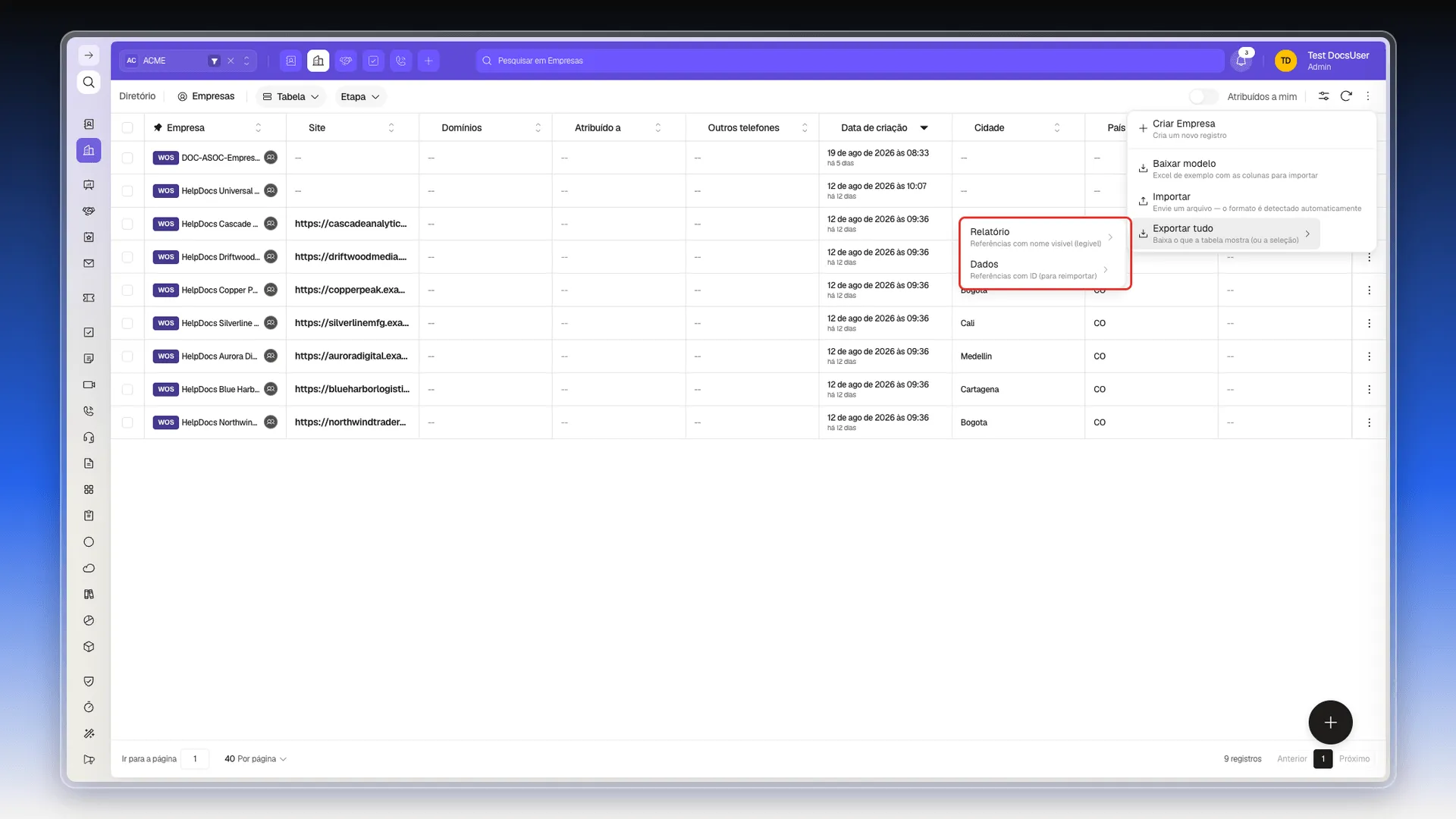1456x819 pixels.
Task: Select checkbox for HelpDocs Northwin row
Action: coord(127,422)
